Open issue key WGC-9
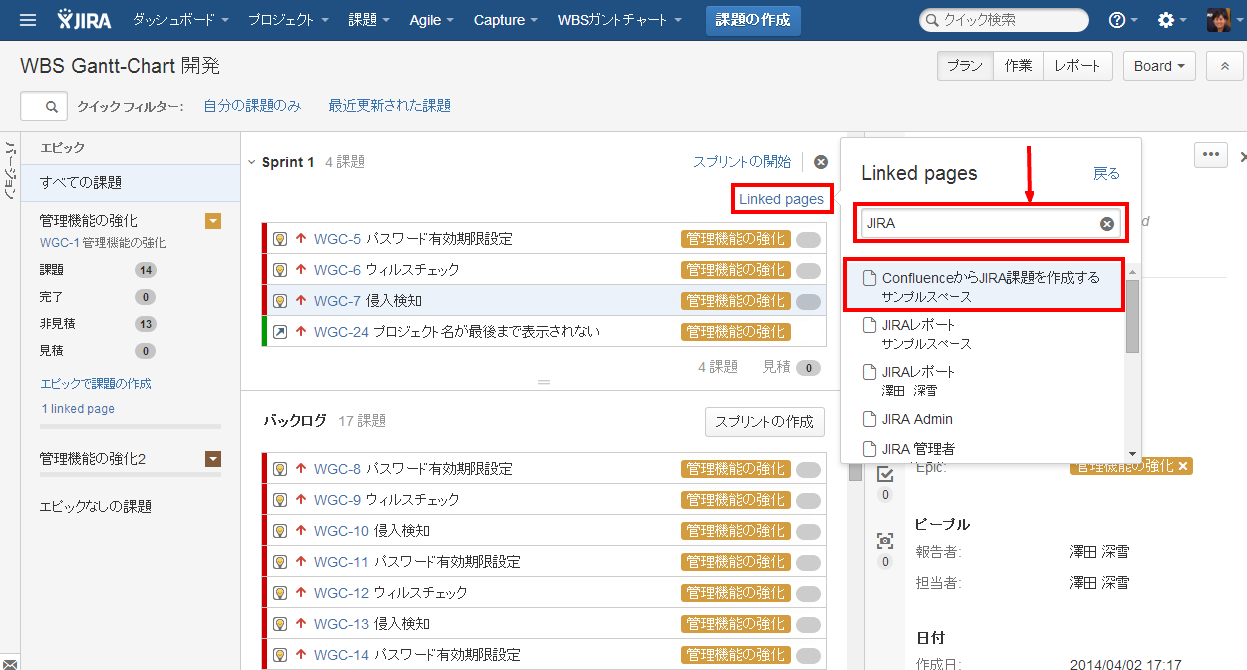This screenshot has width=1247, height=670. click(x=337, y=500)
